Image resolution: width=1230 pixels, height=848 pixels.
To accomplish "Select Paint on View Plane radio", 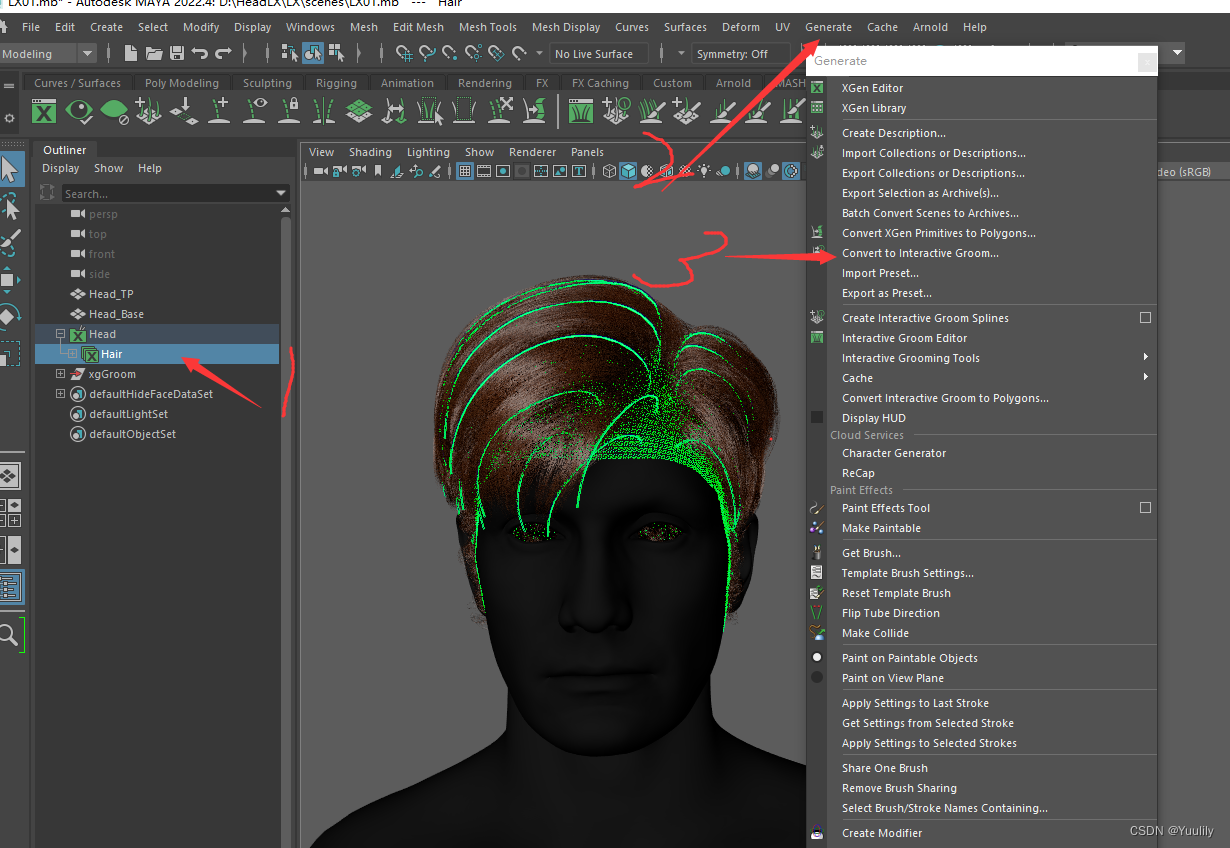I will coord(817,678).
